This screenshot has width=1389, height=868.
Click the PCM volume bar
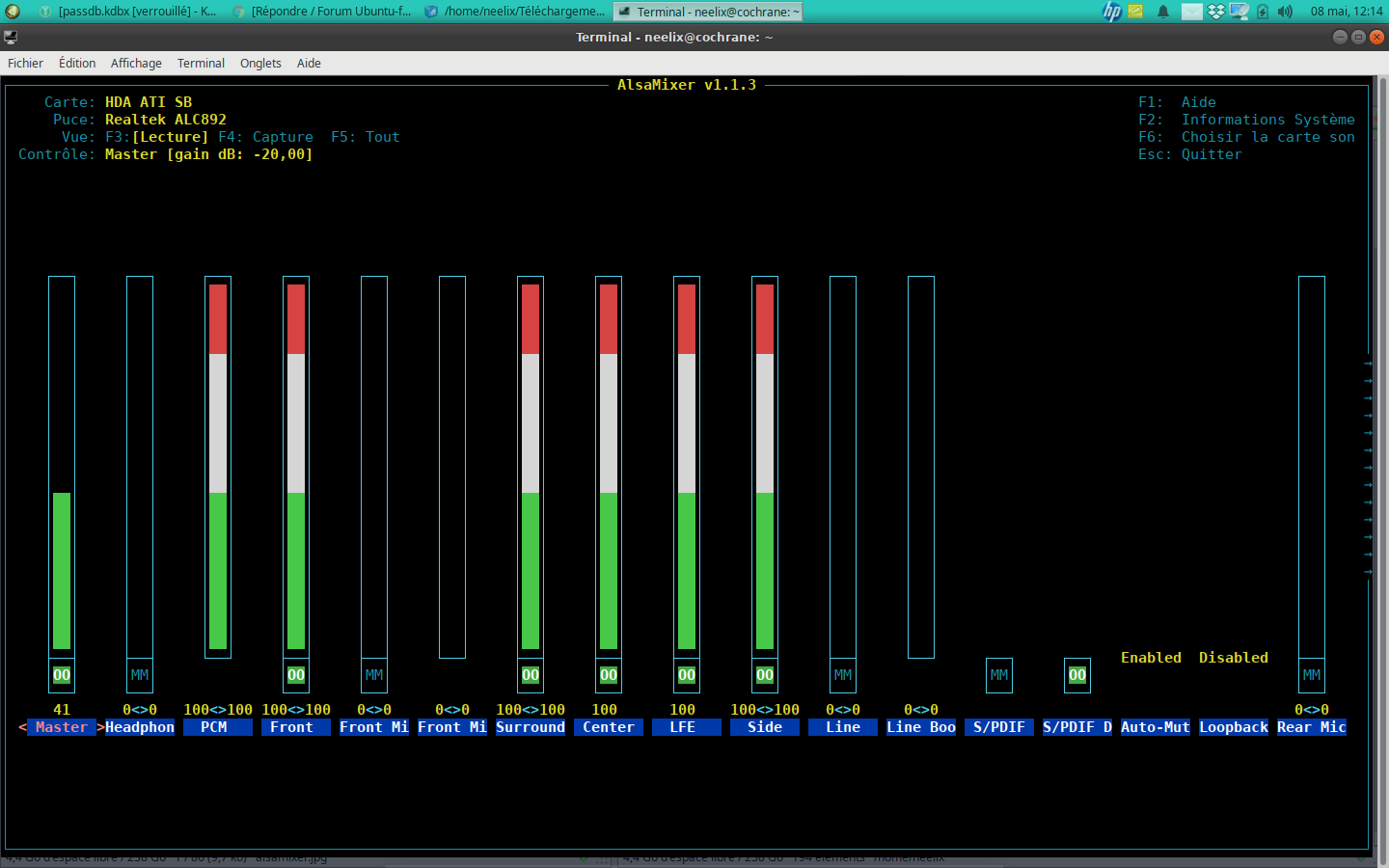click(x=218, y=467)
